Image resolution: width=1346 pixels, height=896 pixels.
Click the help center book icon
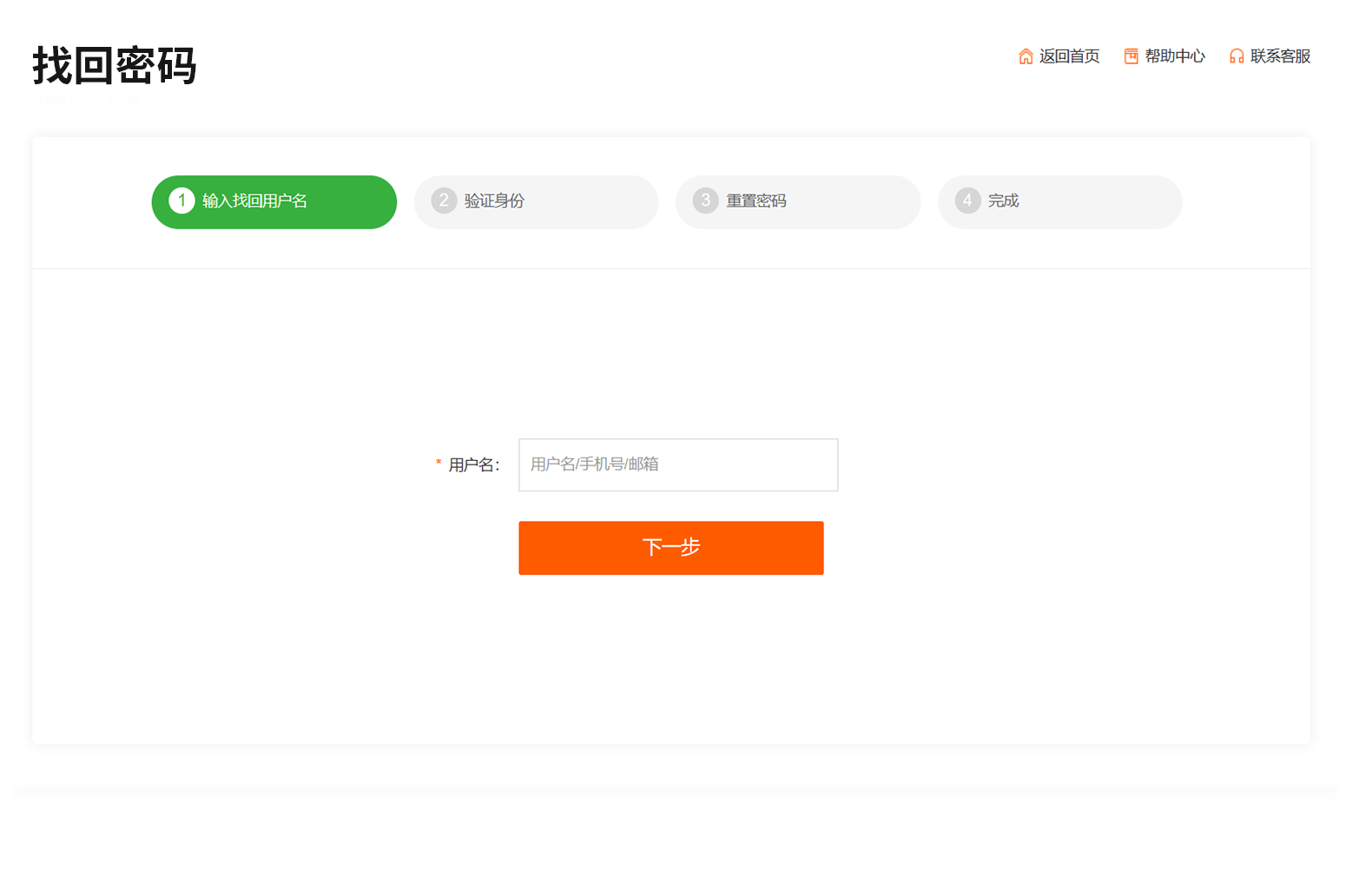pos(1131,56)
